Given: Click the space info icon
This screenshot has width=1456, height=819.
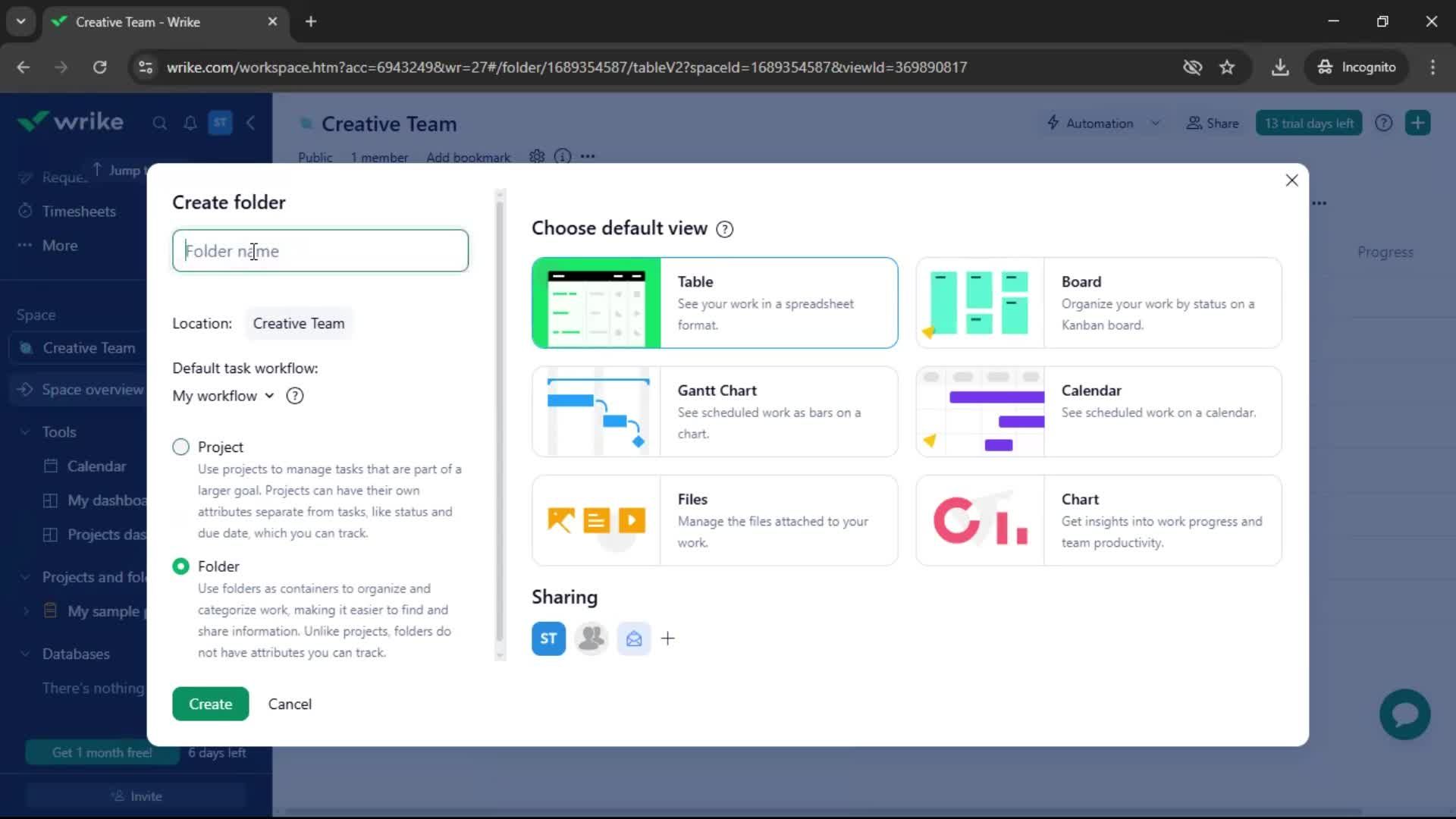Looking at the screenshot, I should click(x=563, y=156).
